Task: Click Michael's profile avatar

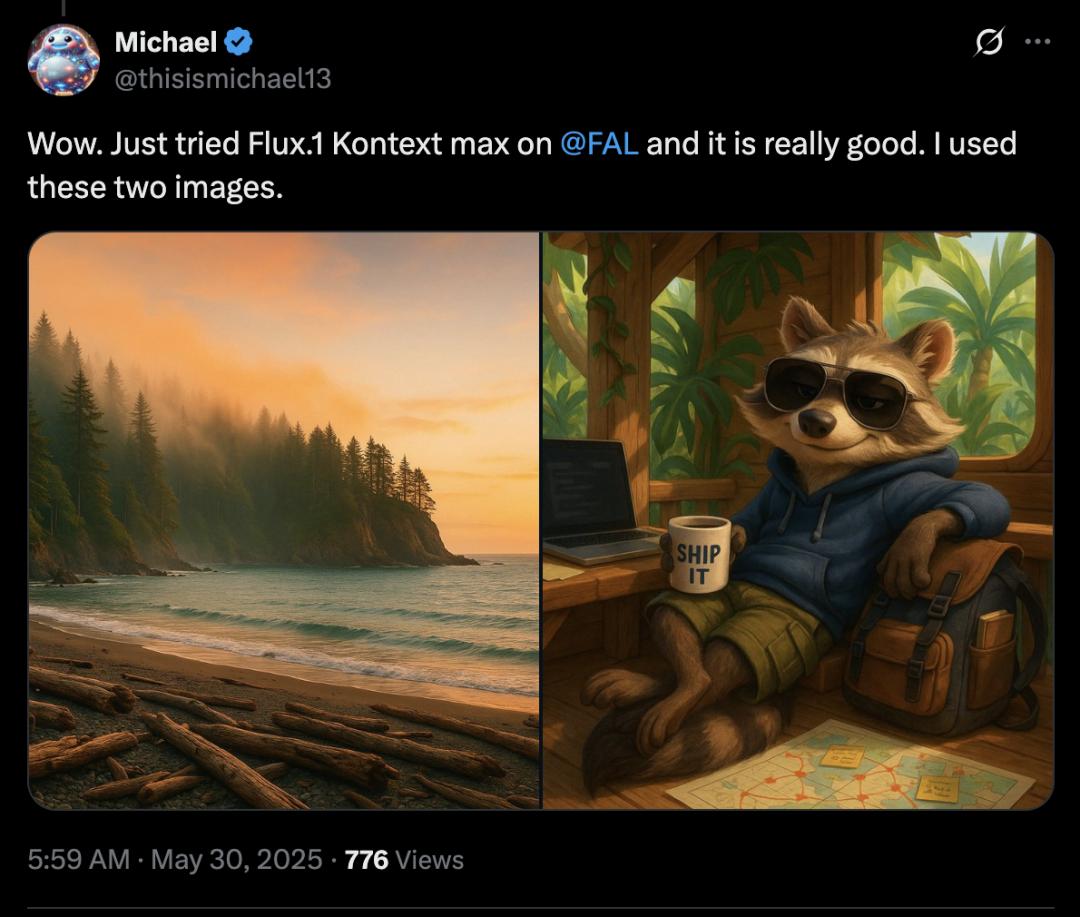Action: (x=64, y=59)
